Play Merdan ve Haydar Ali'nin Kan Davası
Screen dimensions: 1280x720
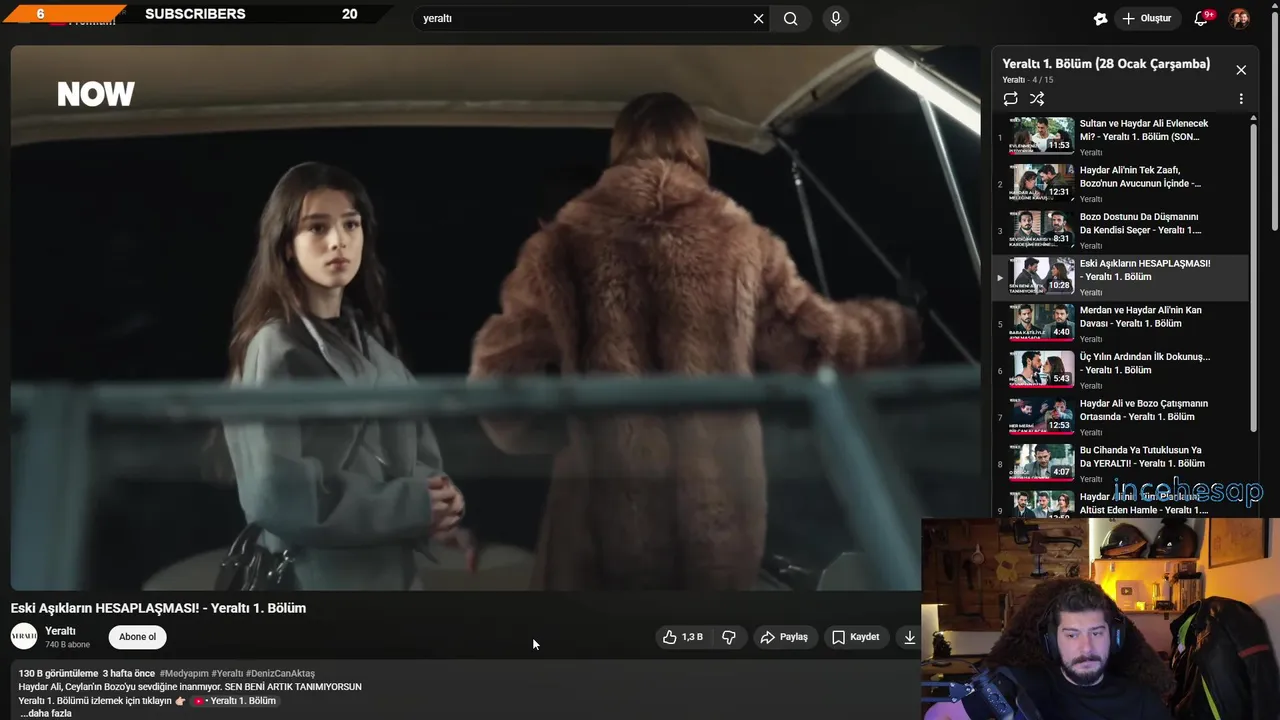coord(1121,324)
